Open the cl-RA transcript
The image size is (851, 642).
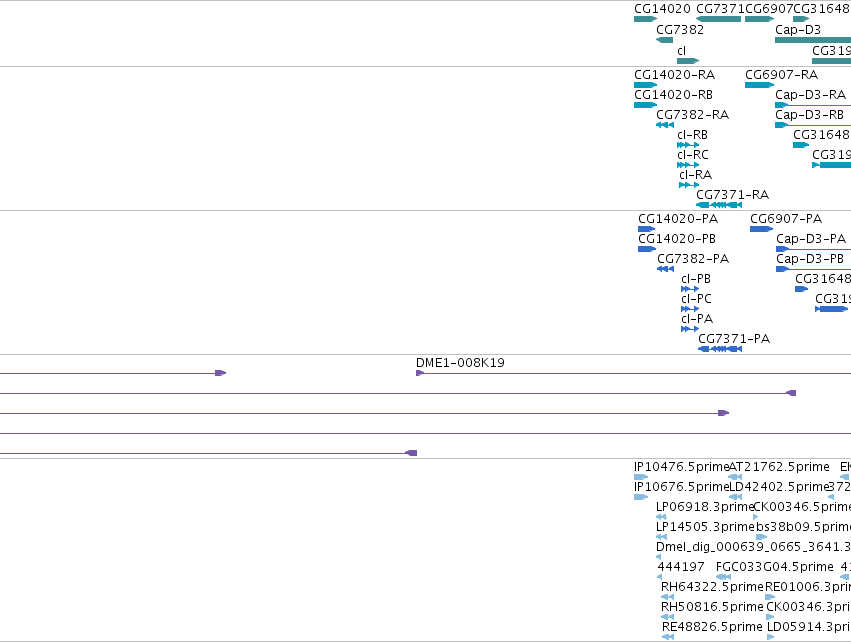689,185
